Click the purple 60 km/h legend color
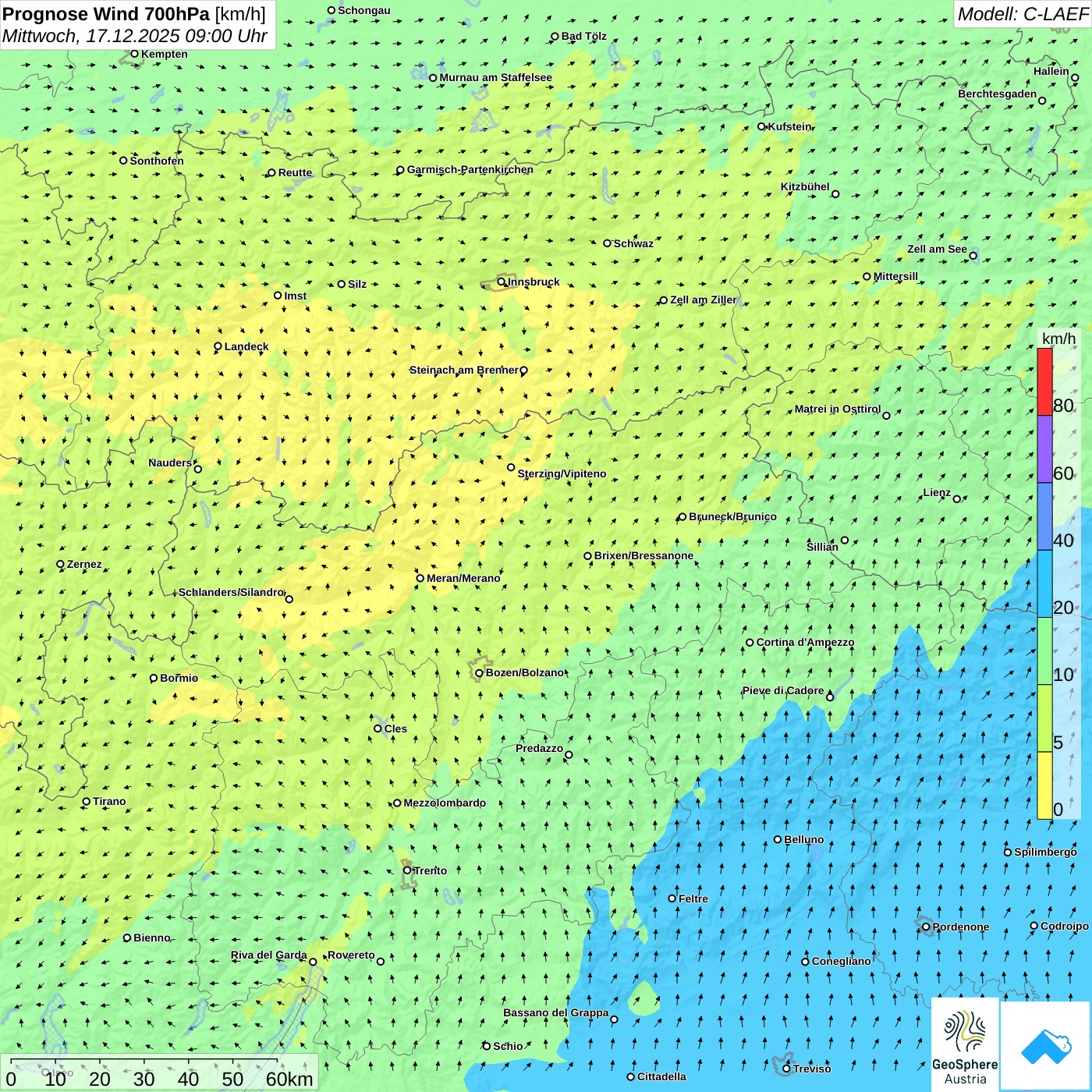 (x=1044, y=449)
